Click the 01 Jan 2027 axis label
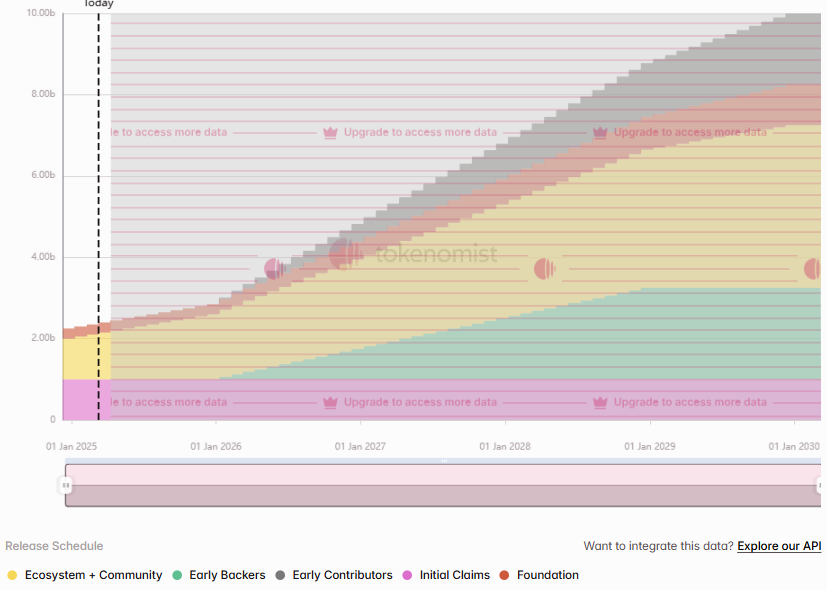 [360, 447]
